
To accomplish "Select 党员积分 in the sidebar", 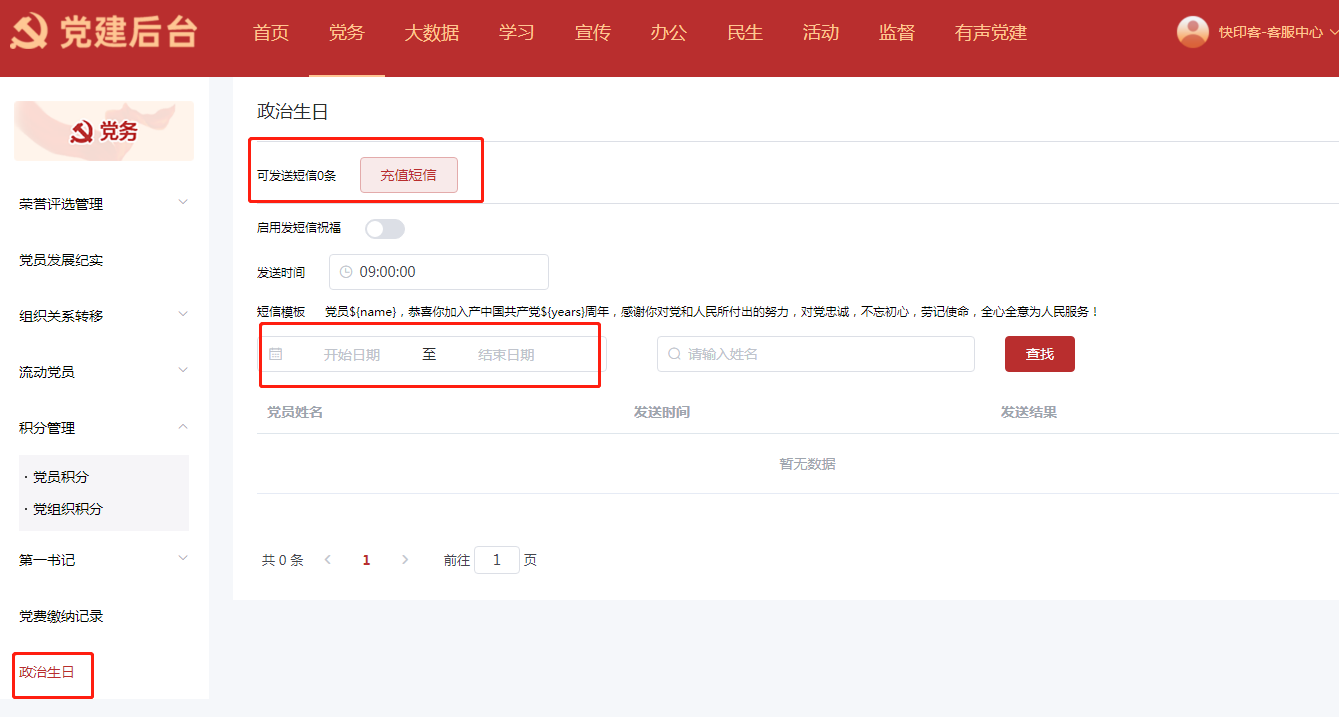I will pos(61,477).
